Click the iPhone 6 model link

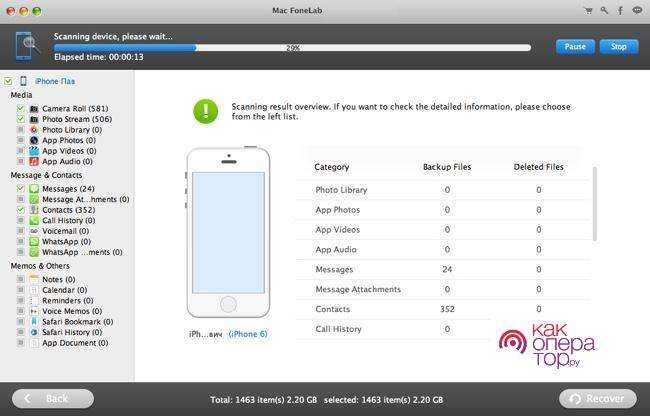(x=248, y=334)
